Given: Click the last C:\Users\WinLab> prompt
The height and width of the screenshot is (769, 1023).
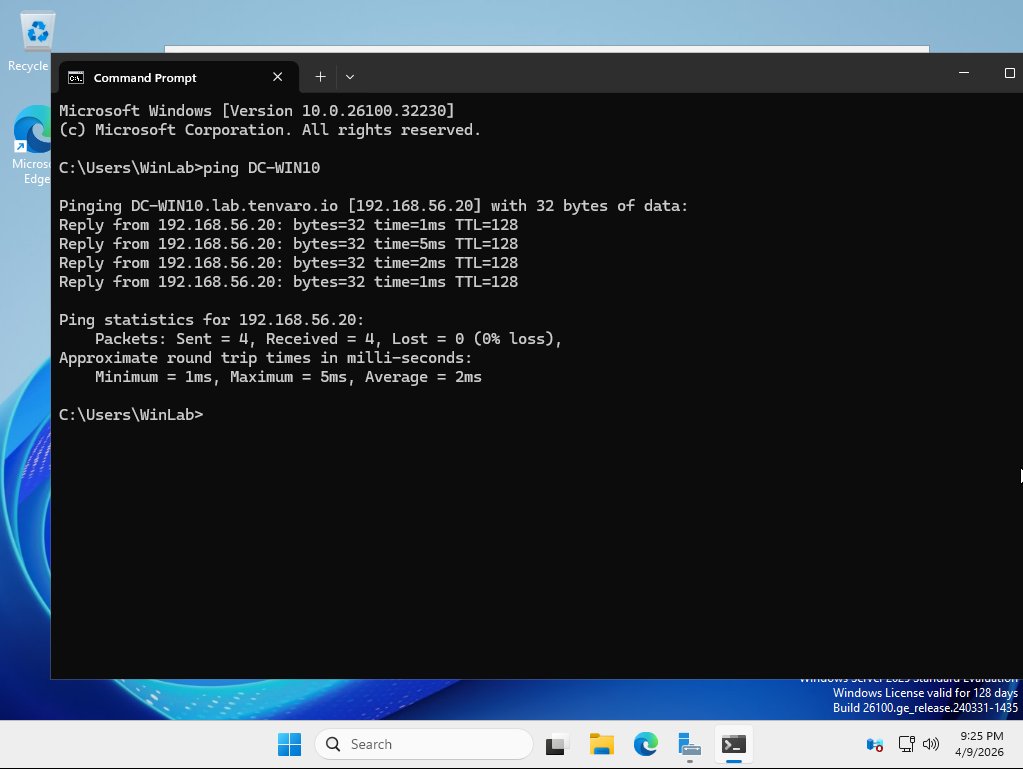Looking at the screenshot, I should [131, 414].
